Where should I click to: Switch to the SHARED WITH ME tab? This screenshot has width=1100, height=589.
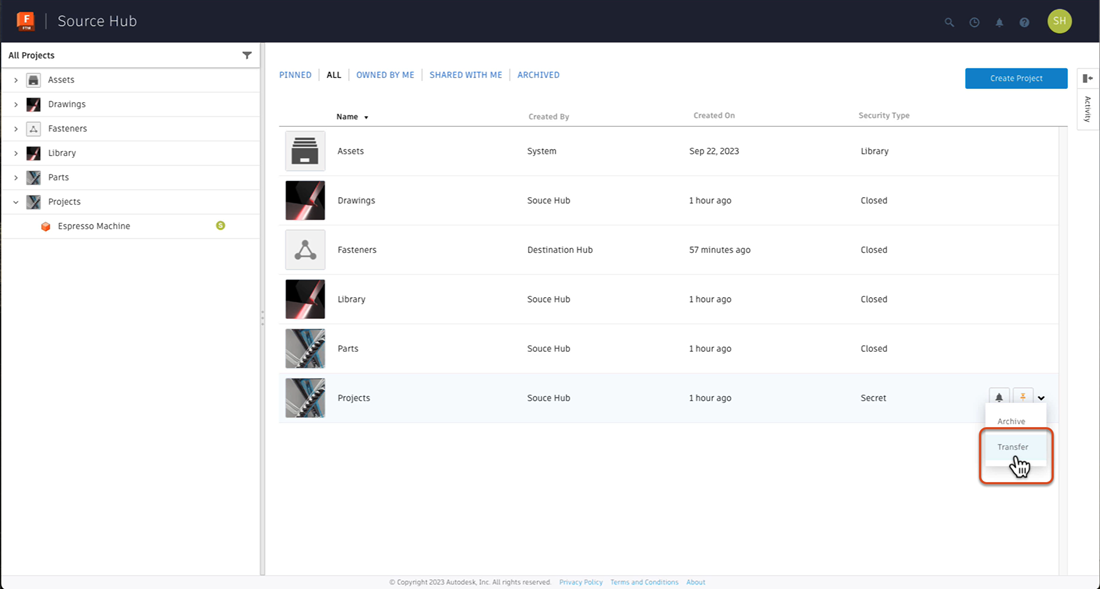click(466, 75)
